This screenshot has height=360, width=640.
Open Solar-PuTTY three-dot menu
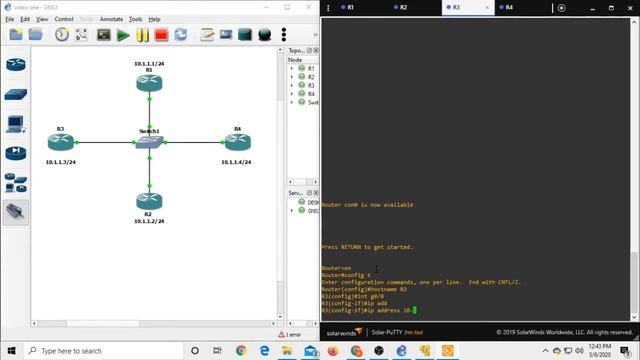click(328, 8)
